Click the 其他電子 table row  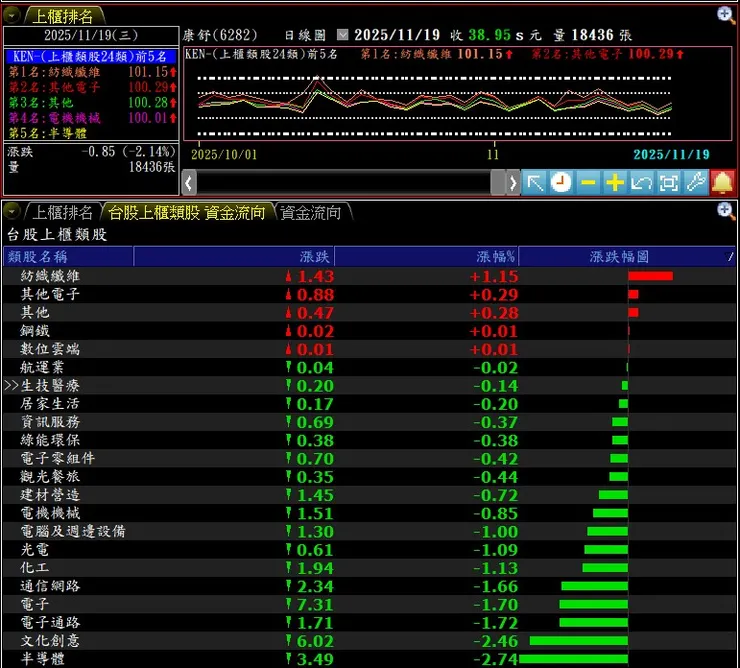point(369,295)
